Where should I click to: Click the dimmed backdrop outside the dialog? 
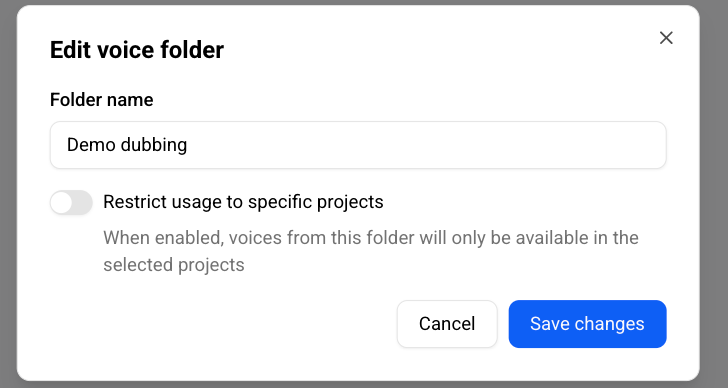714,186
